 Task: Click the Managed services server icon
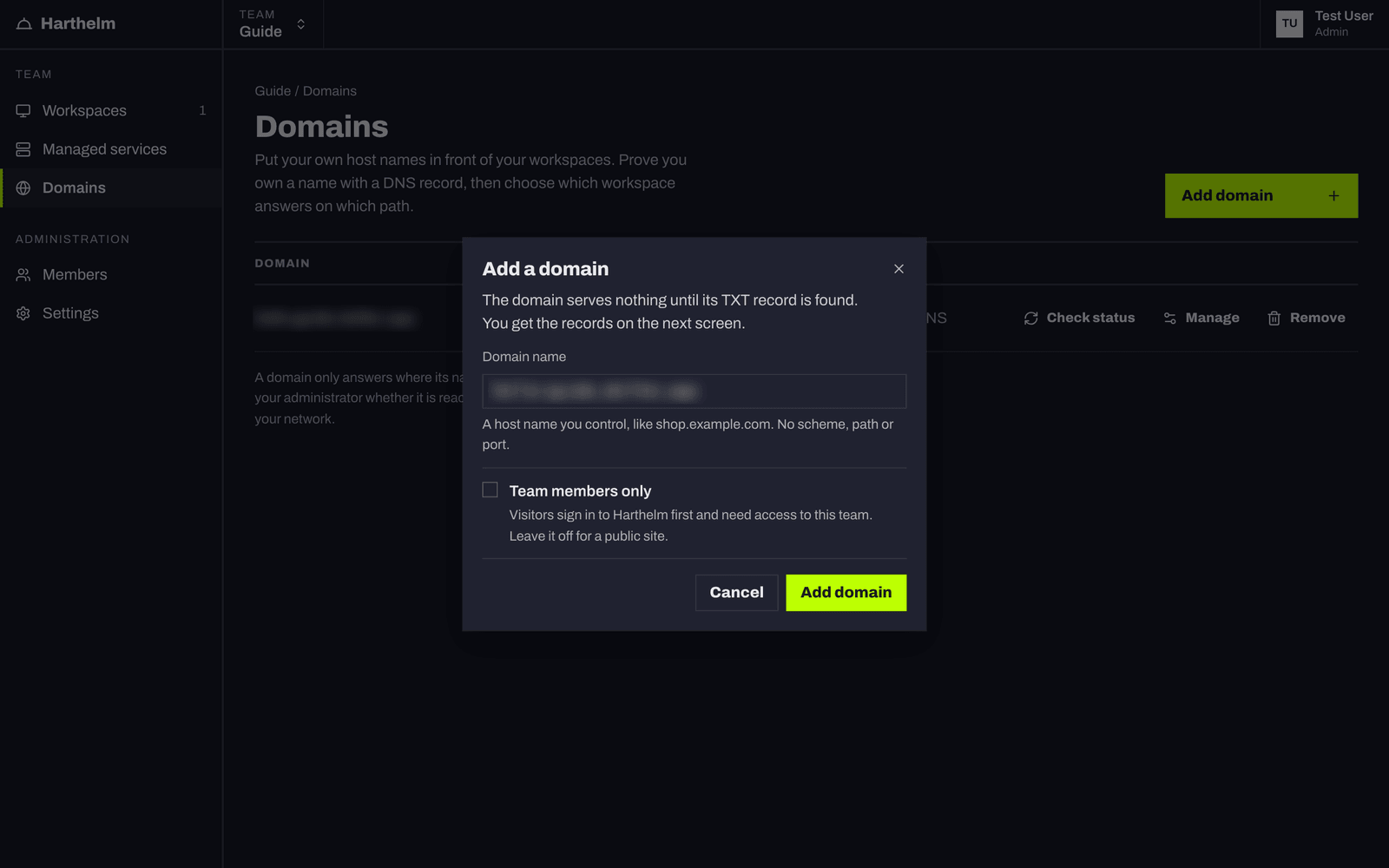(23, 149)
